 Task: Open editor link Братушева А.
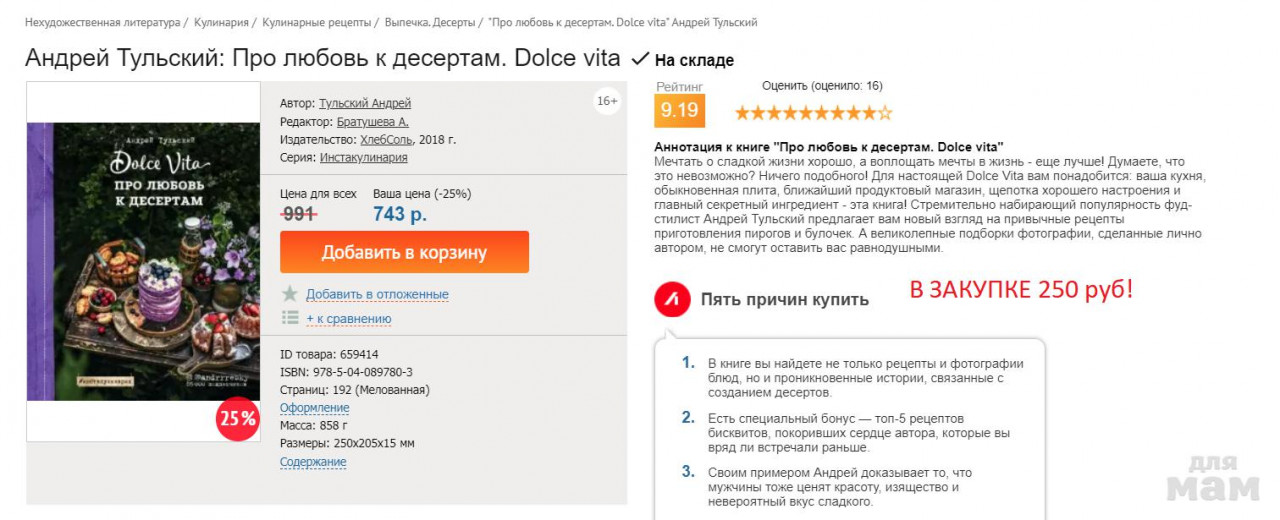pyautogui.click(x=373, y=121)
